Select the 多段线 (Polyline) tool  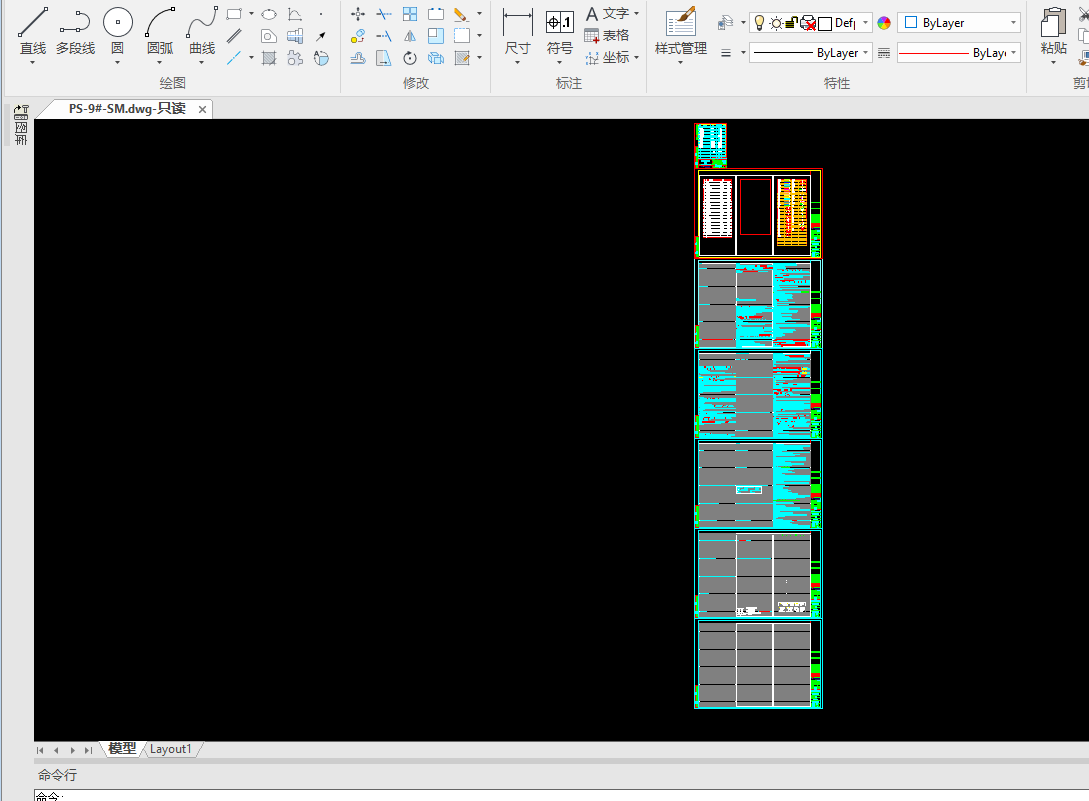coord(75,24)
